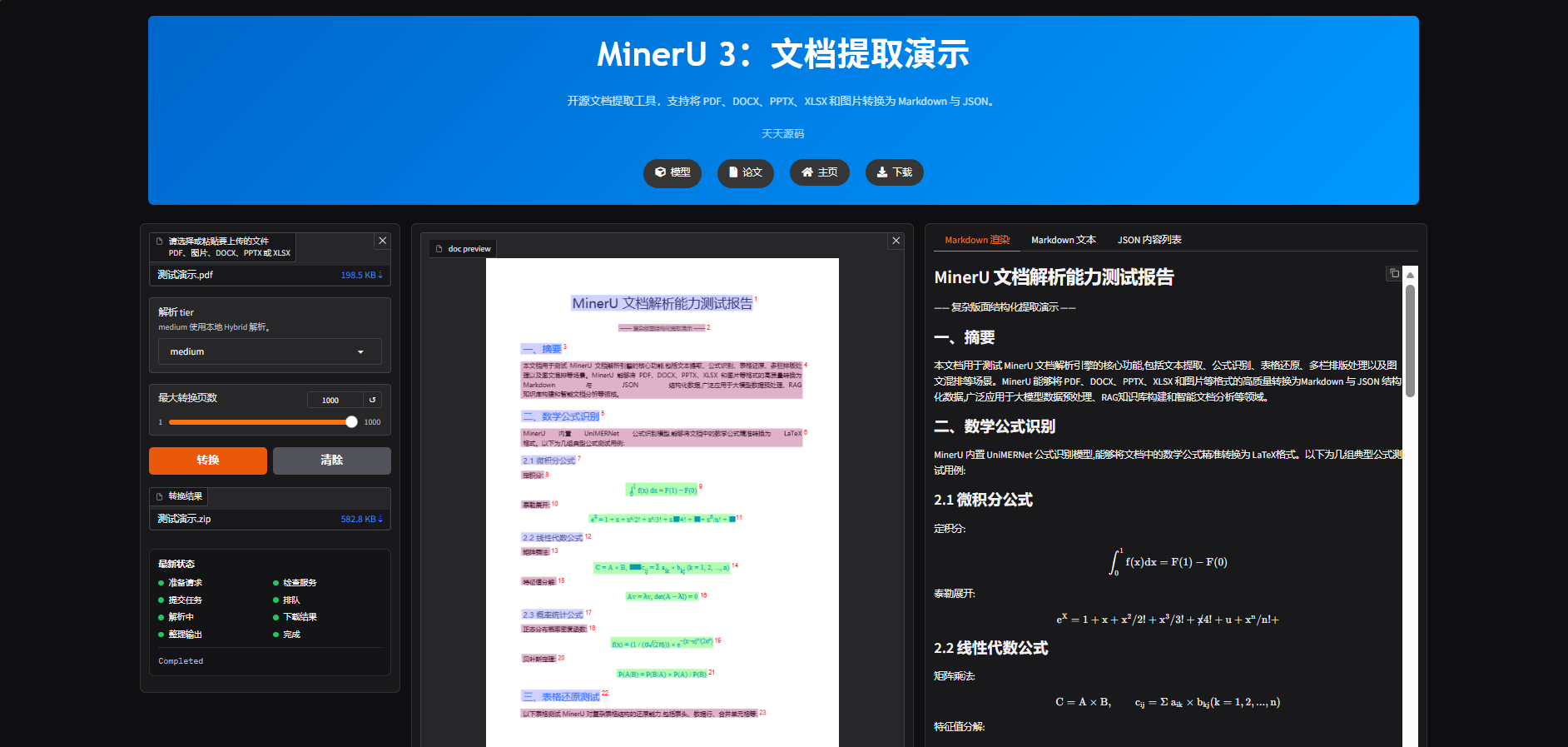Click the PDF preview page title block
This screenshot has height=747, width=1568.
point(662,303)
